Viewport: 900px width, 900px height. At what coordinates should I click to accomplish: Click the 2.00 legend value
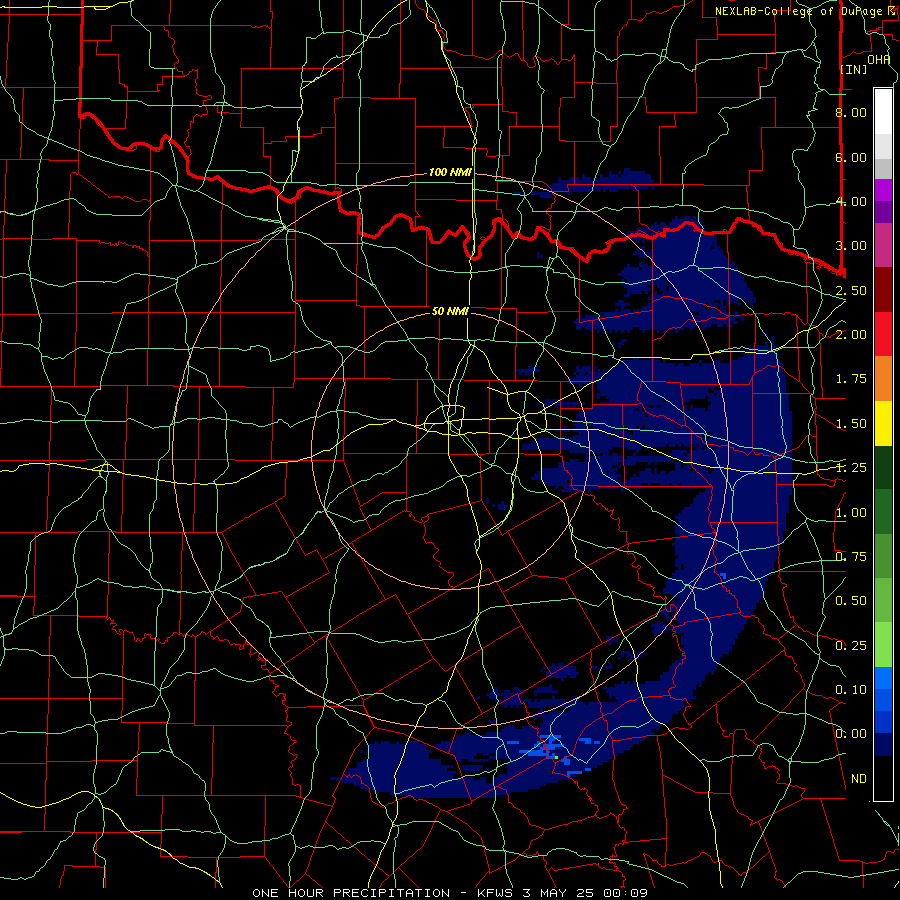tap(851, 335)
